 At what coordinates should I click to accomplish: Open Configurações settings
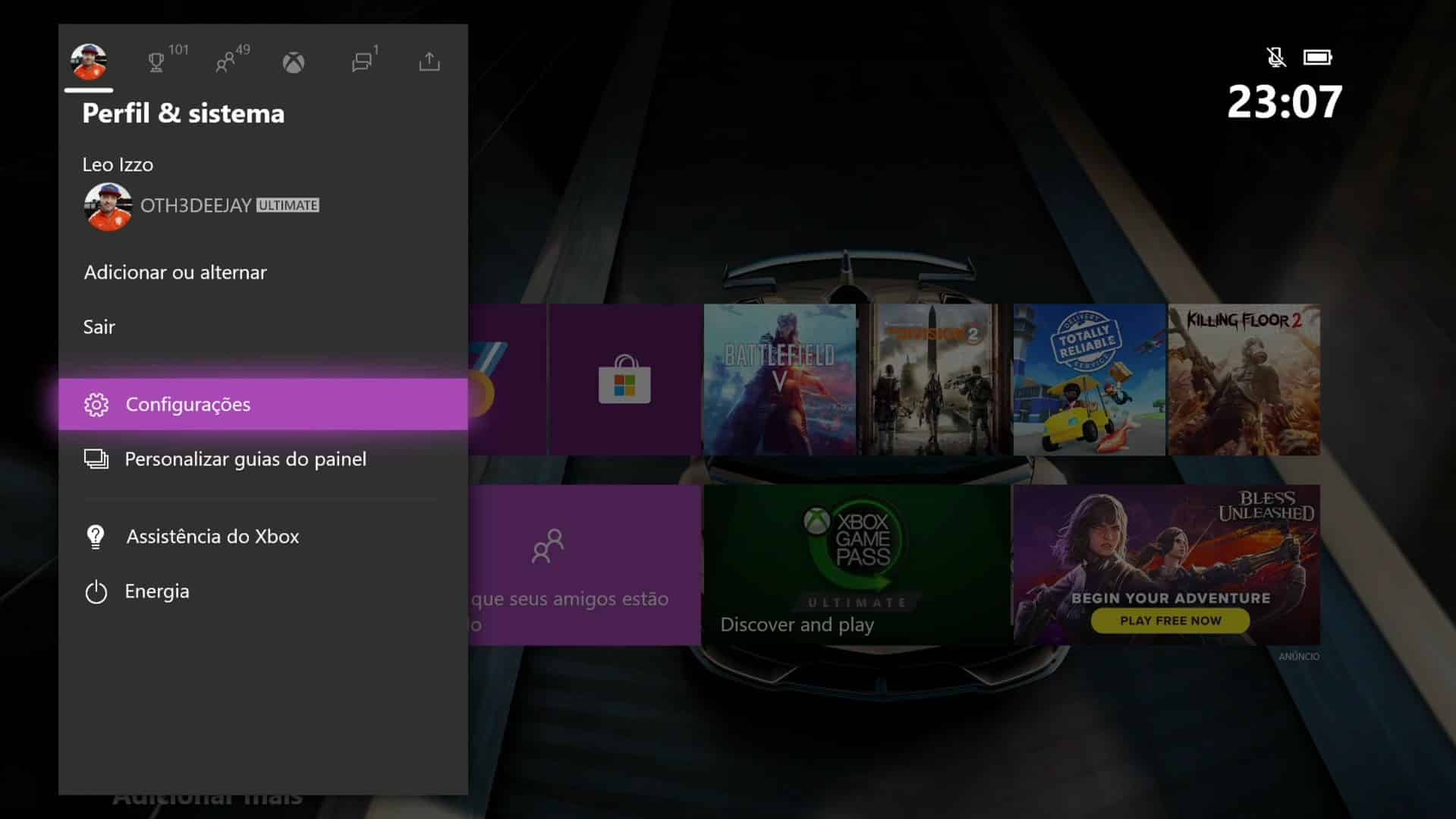click(x=263, y=404)
